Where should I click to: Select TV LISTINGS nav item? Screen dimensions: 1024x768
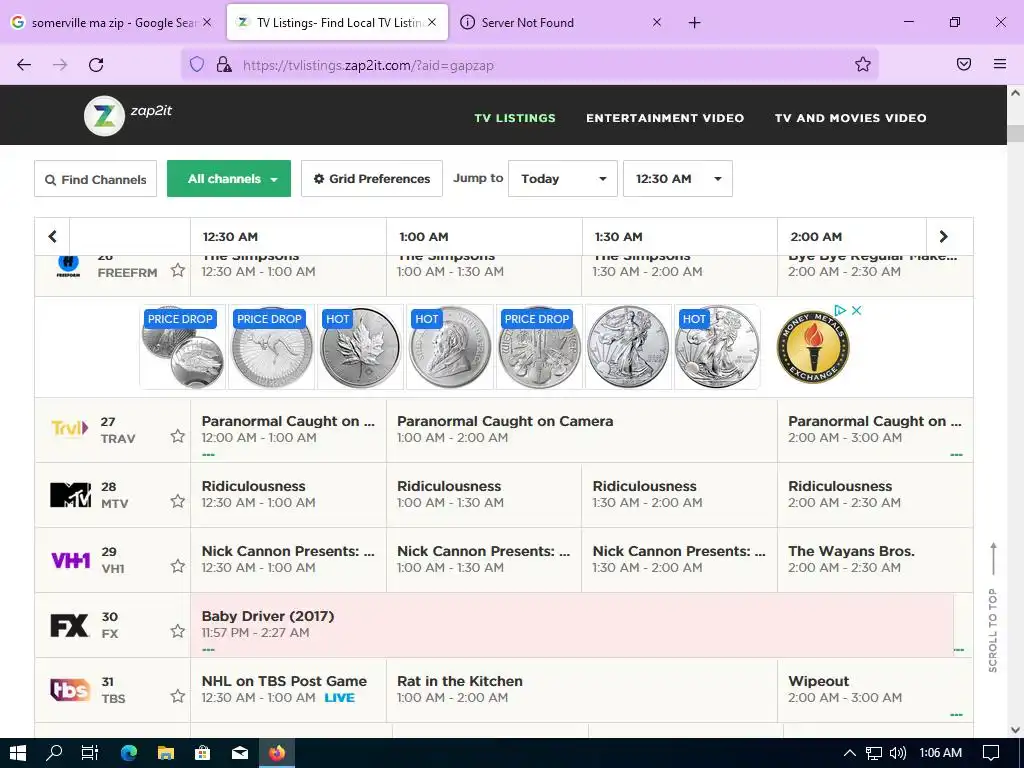coord(515,118)
